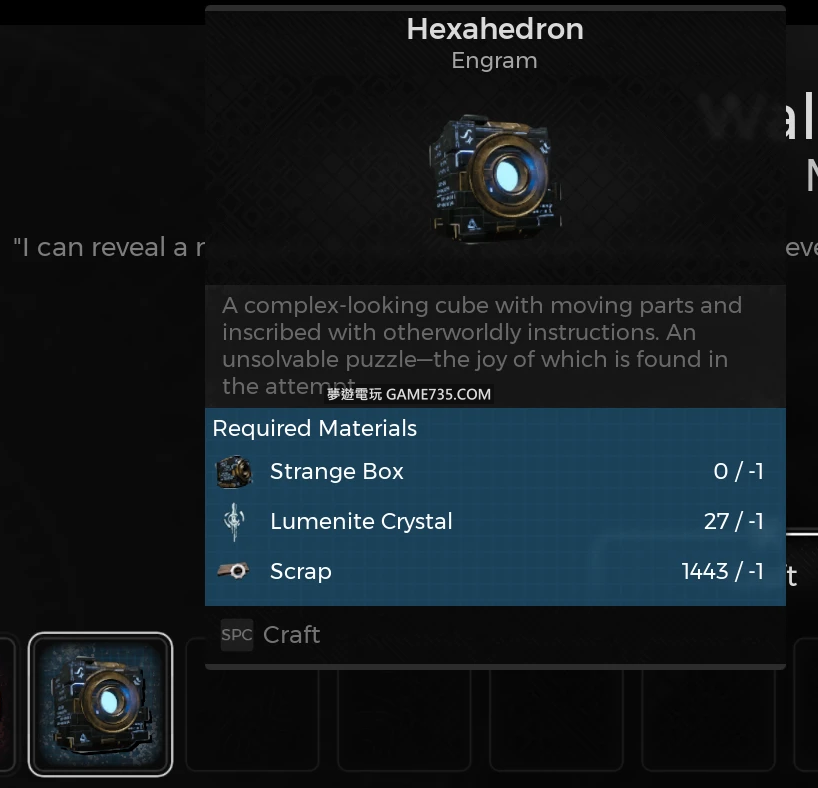The width and height of the screenshot is (818, 788).
Task: Click the Lumenite Crystal count 27 / -1
Action: tap(733, 521)
